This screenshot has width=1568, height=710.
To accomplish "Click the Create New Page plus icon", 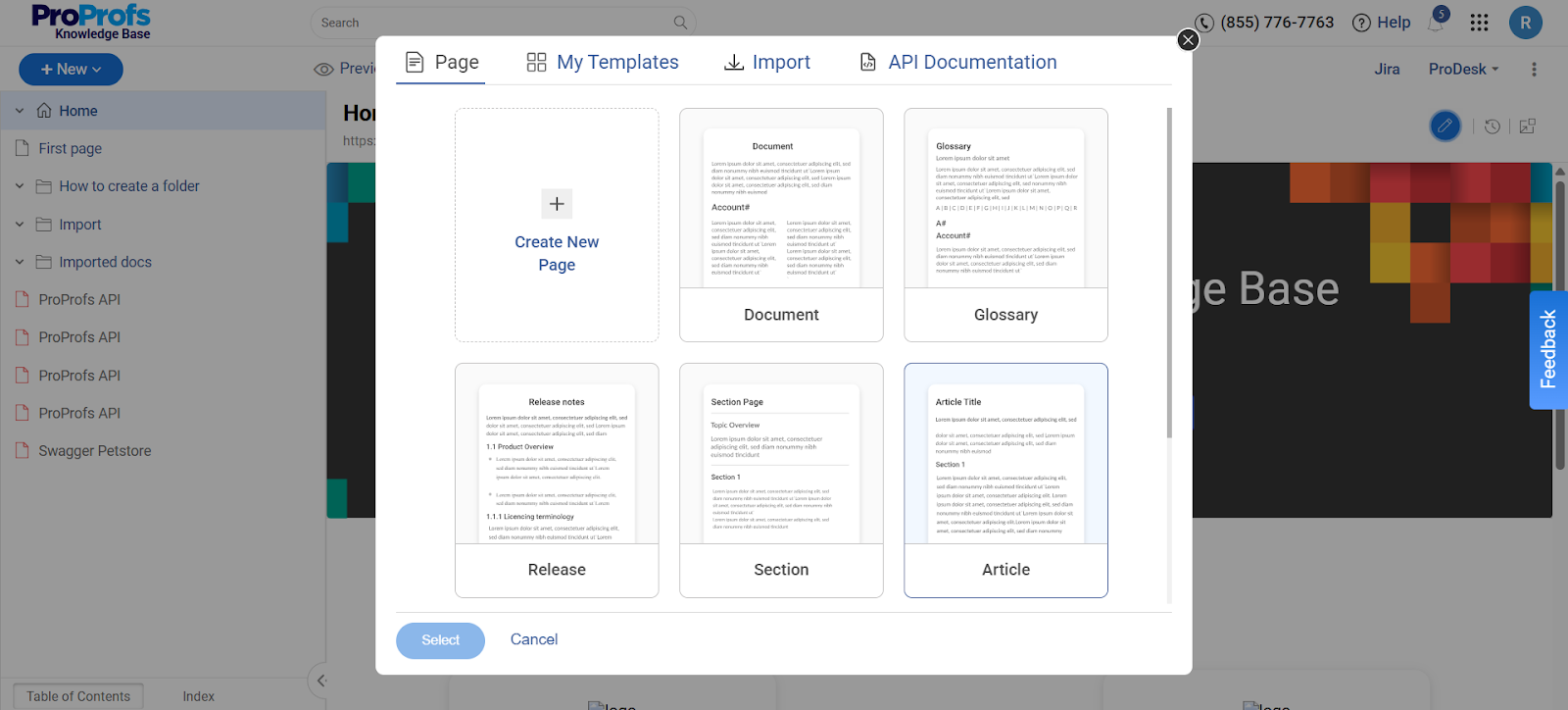I will pos(557,204).
